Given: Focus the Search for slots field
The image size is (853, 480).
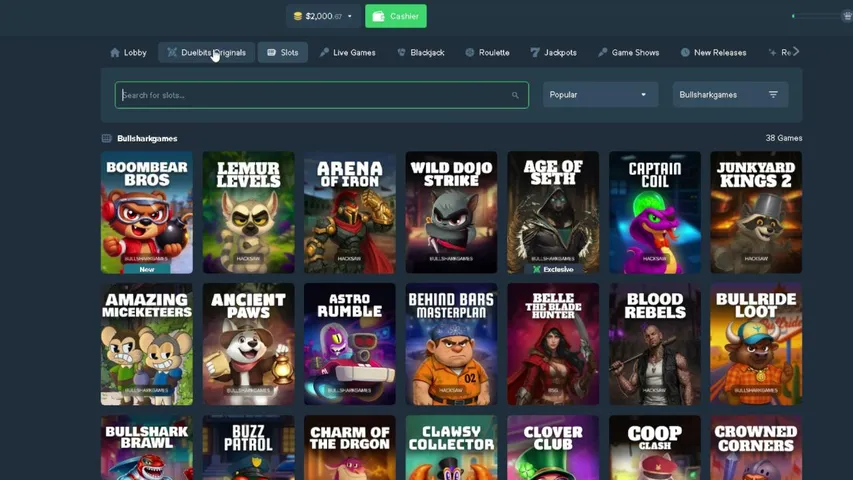Looking at the screenshot, I should pos(322,95).
